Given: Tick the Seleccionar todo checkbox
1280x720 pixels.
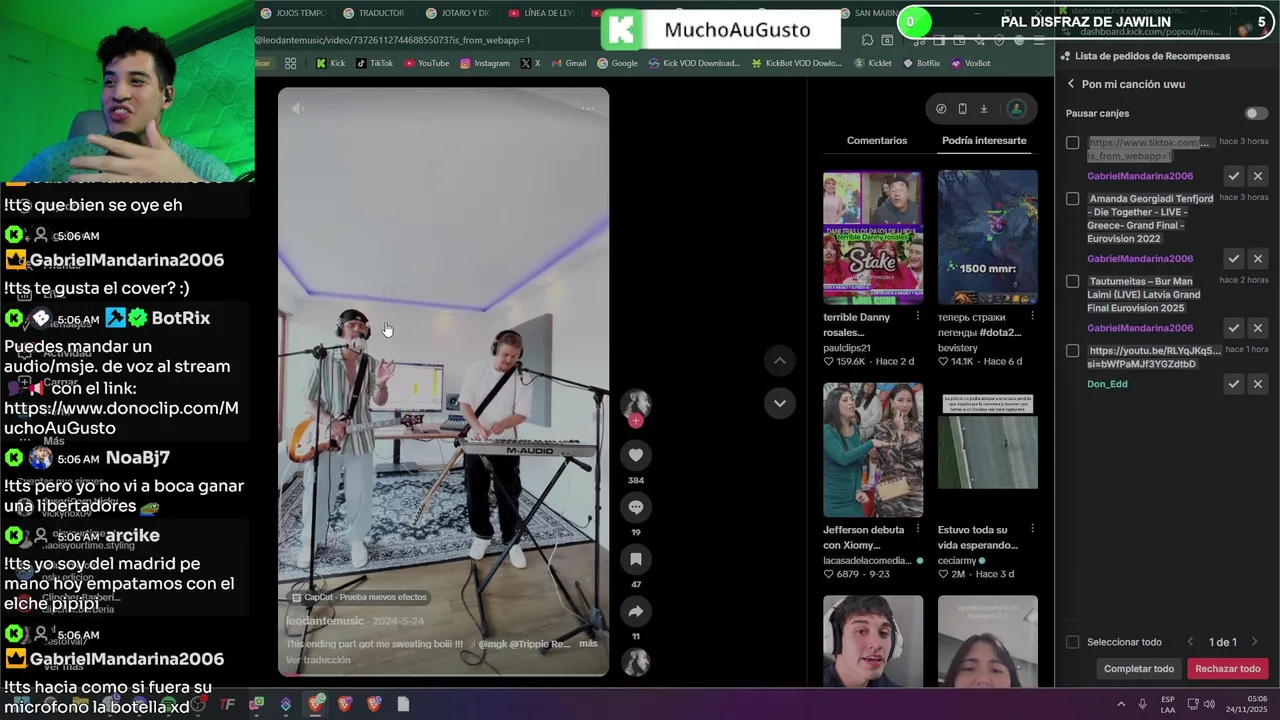Looking at the screenshot, I should tap(1073, 642).
